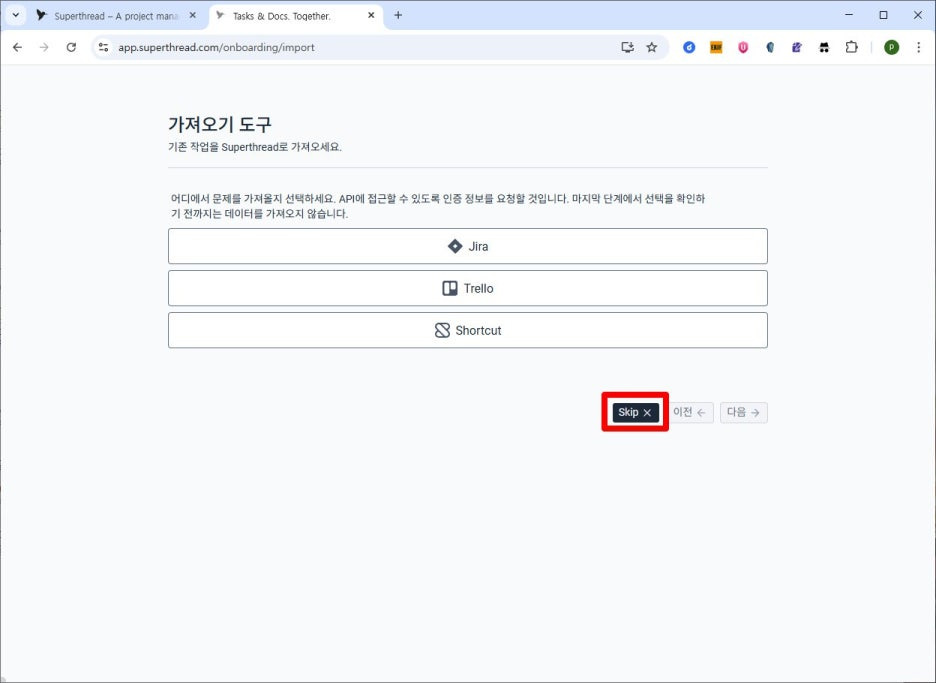Image resolution: width=936 pixels, height=683 pixels.
Task: Open a new browser tab
Action: [398, 16]
